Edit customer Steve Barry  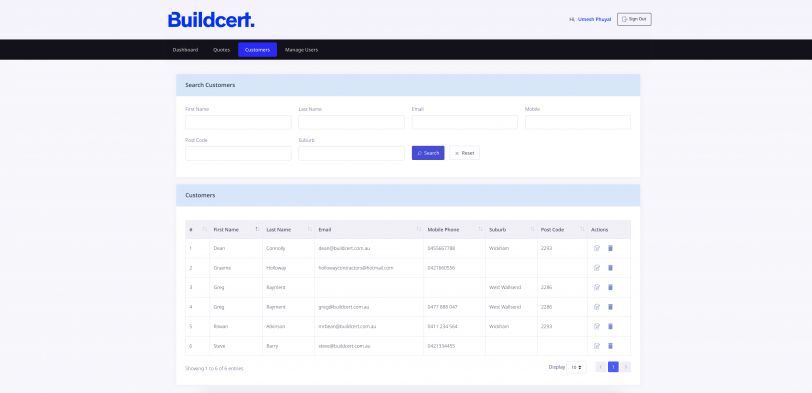597,346
